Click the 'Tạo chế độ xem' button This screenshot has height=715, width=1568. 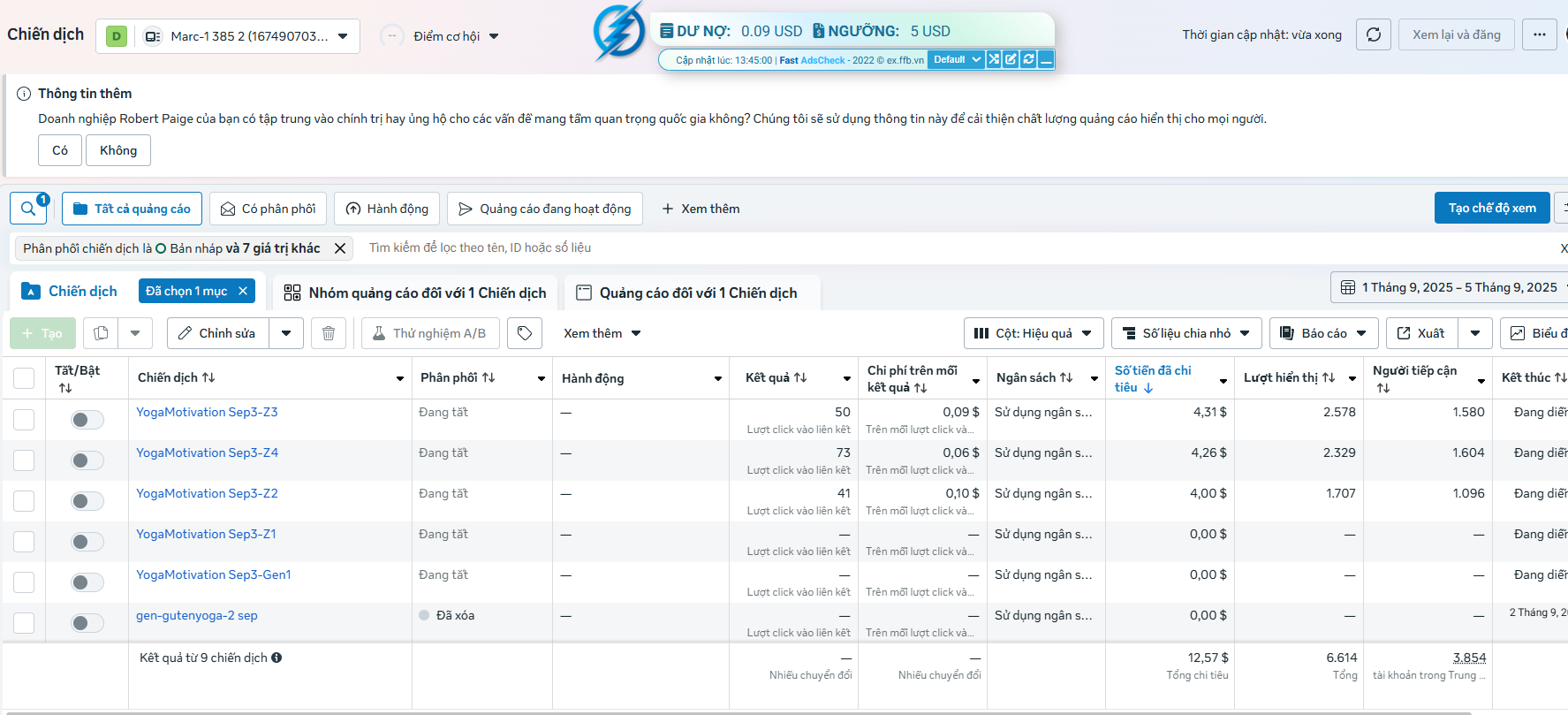(x=1492, y=208)
